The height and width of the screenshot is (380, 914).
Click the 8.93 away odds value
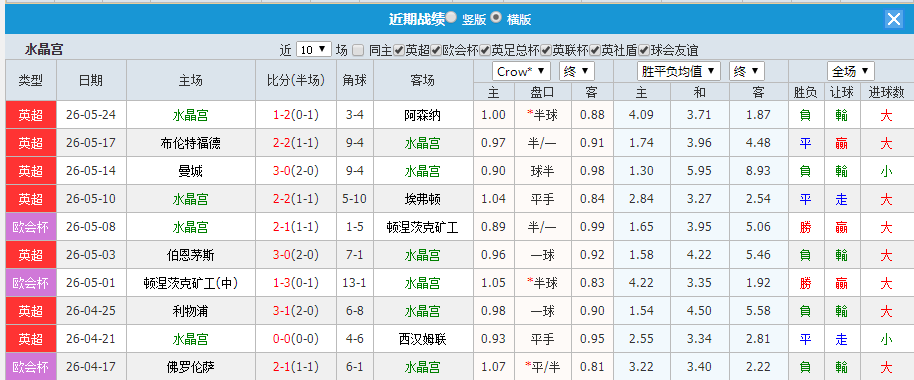[x=758, y=171]
